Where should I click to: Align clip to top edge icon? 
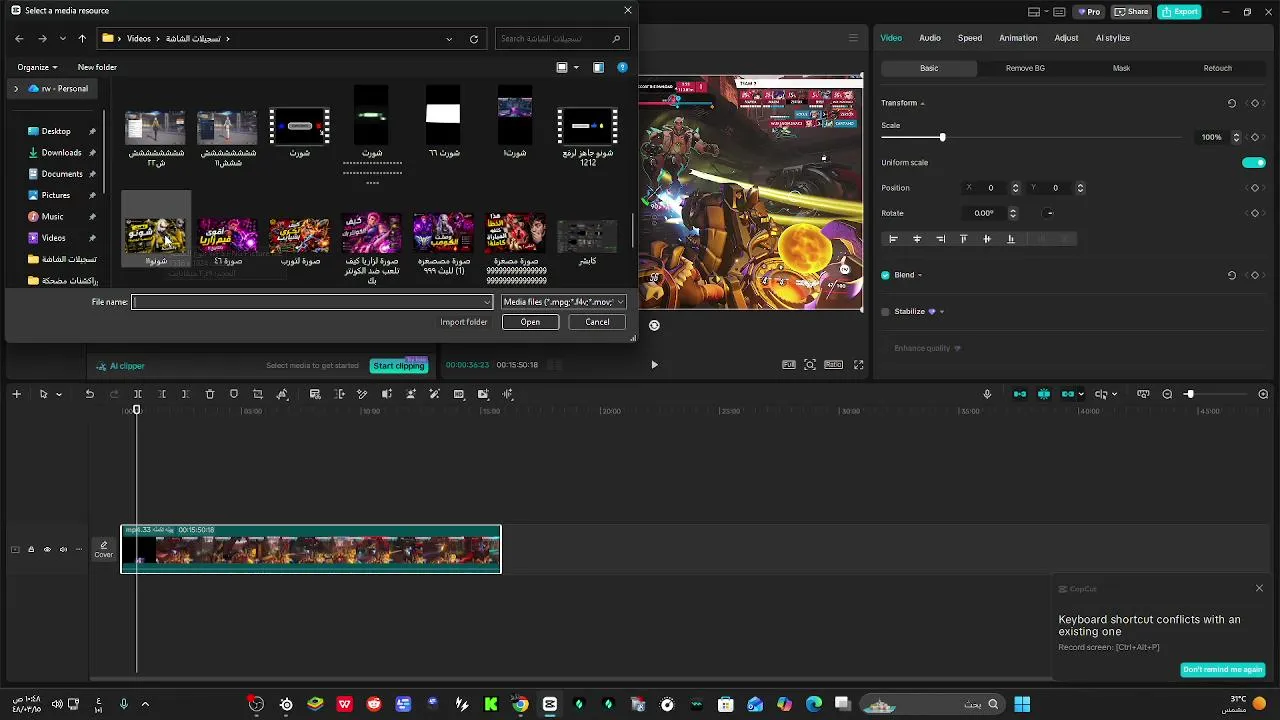point(964,239)
